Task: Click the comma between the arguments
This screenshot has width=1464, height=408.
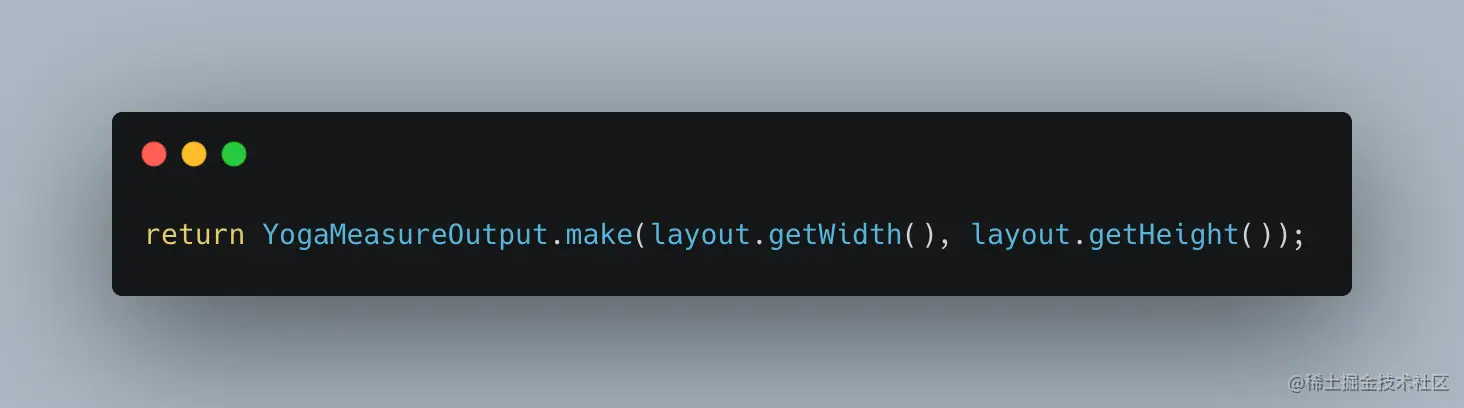Action: pos(944,242)
